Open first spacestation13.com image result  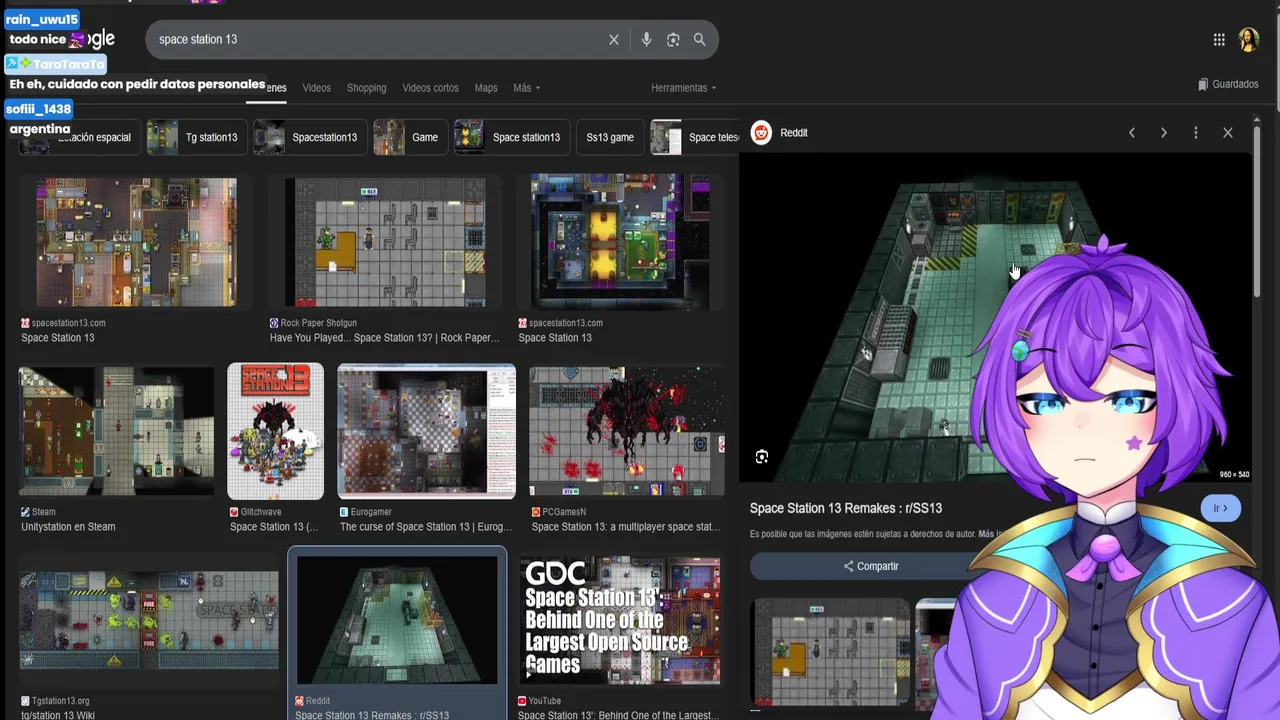tap(137, 242)
